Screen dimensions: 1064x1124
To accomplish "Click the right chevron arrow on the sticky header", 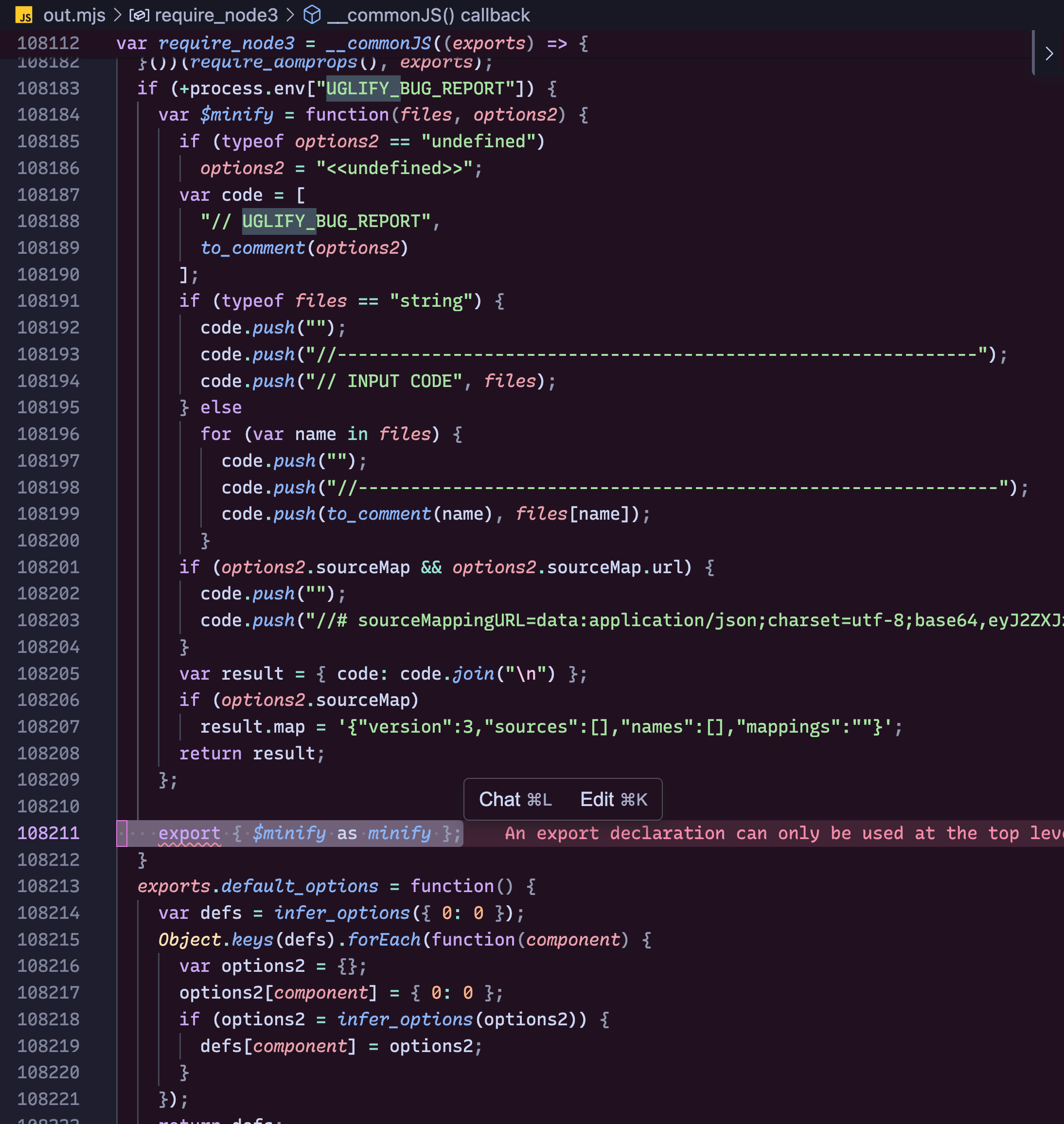I will [x=1049, y=53].
